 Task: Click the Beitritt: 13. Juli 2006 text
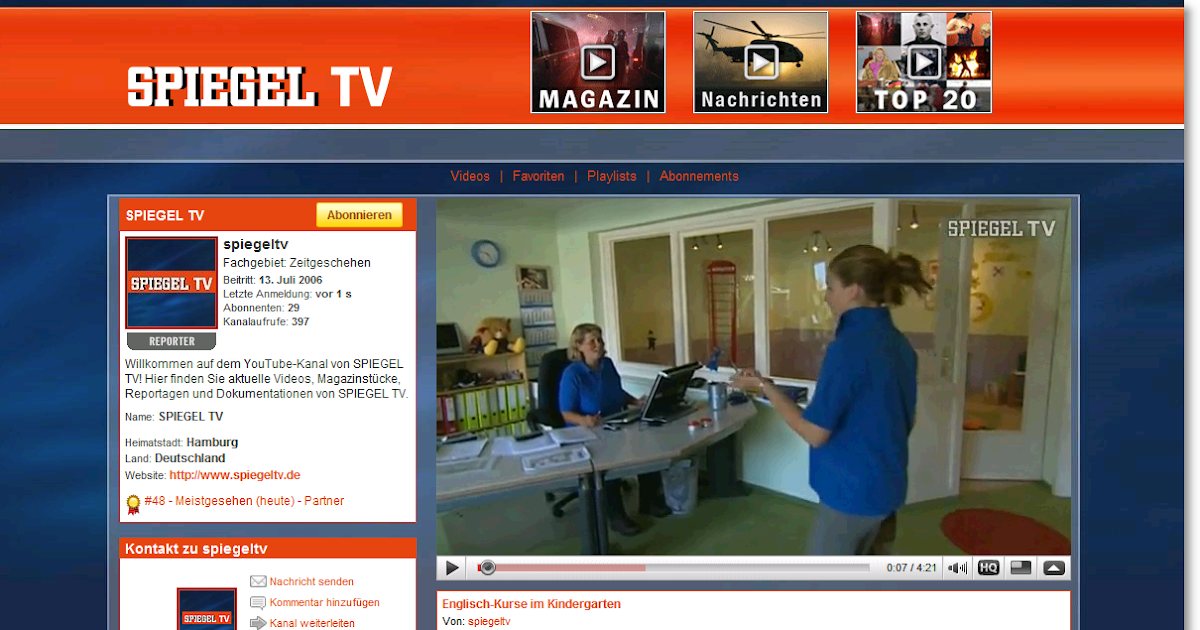click(273, 280)
